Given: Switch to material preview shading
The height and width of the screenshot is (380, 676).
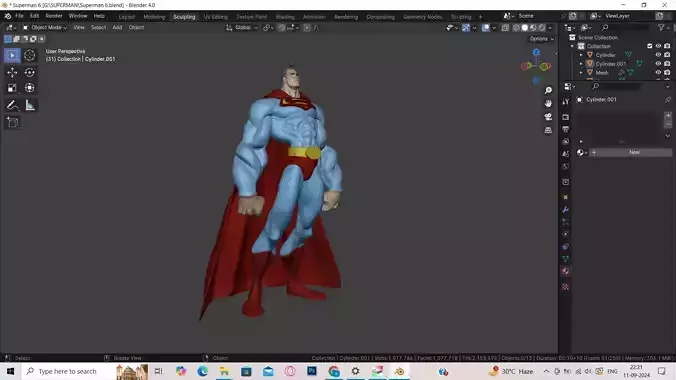Looking at the screenshot, I should [x=533, y=28].
